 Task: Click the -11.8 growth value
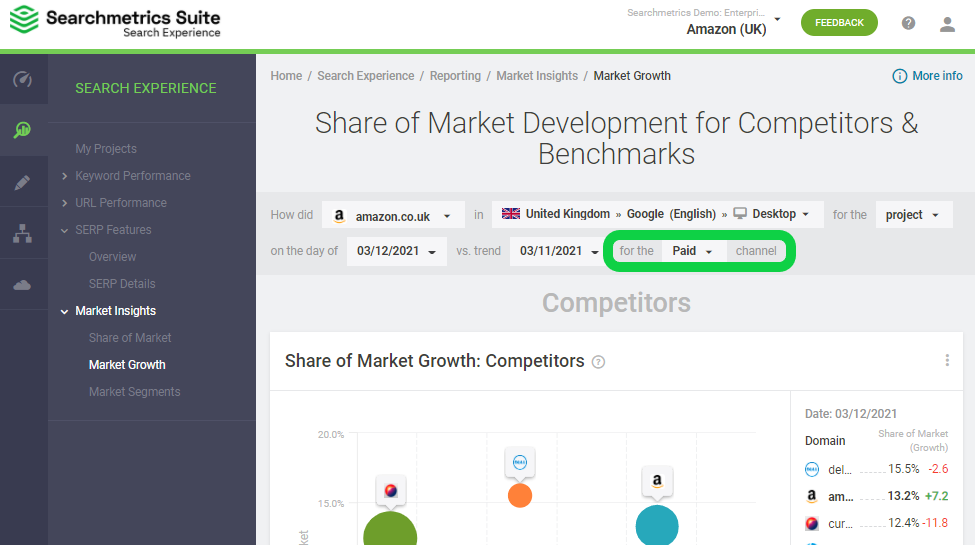point(935,523)
